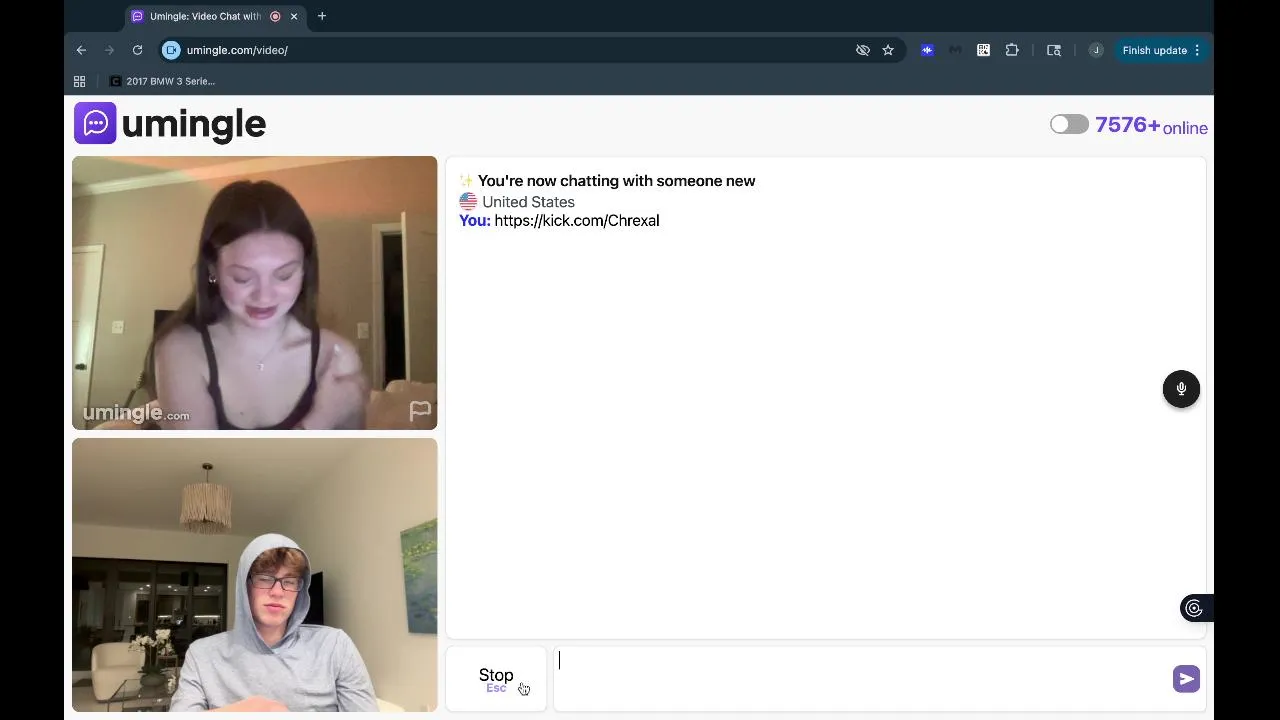Open the QR code extension icon
The width and height of the screenshot is (1280, 720).
tap(984, 50)
